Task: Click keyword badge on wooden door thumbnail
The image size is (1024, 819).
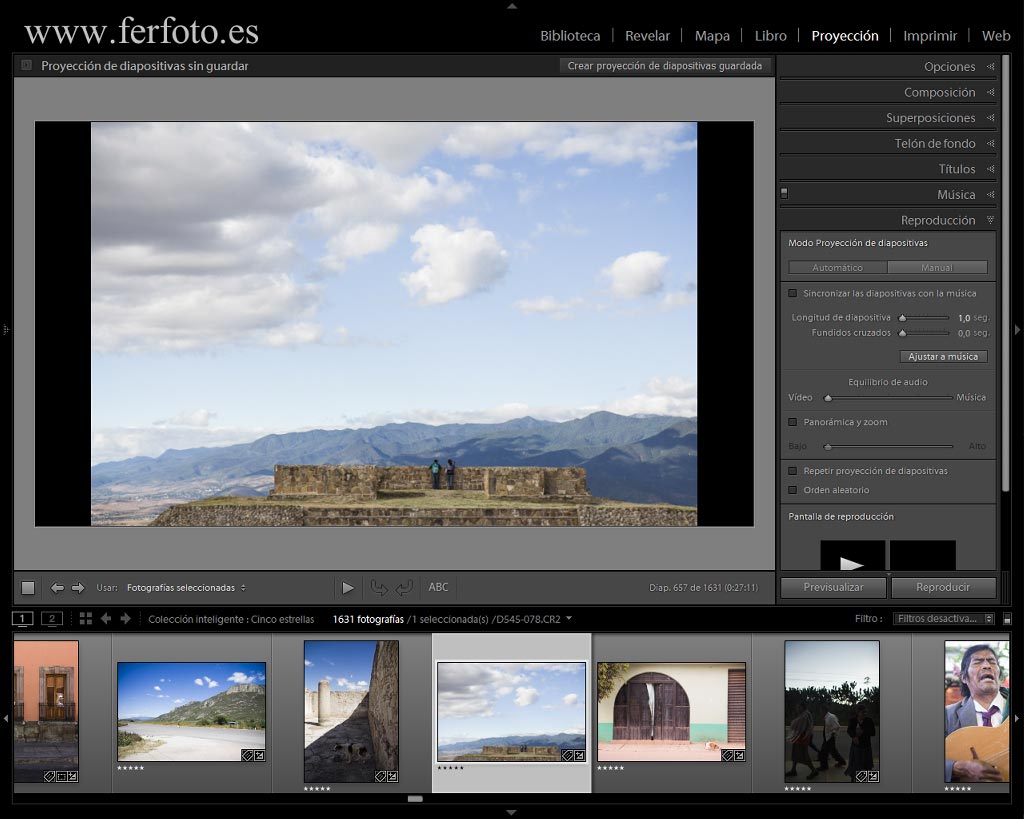Action: tap(727, 756)
